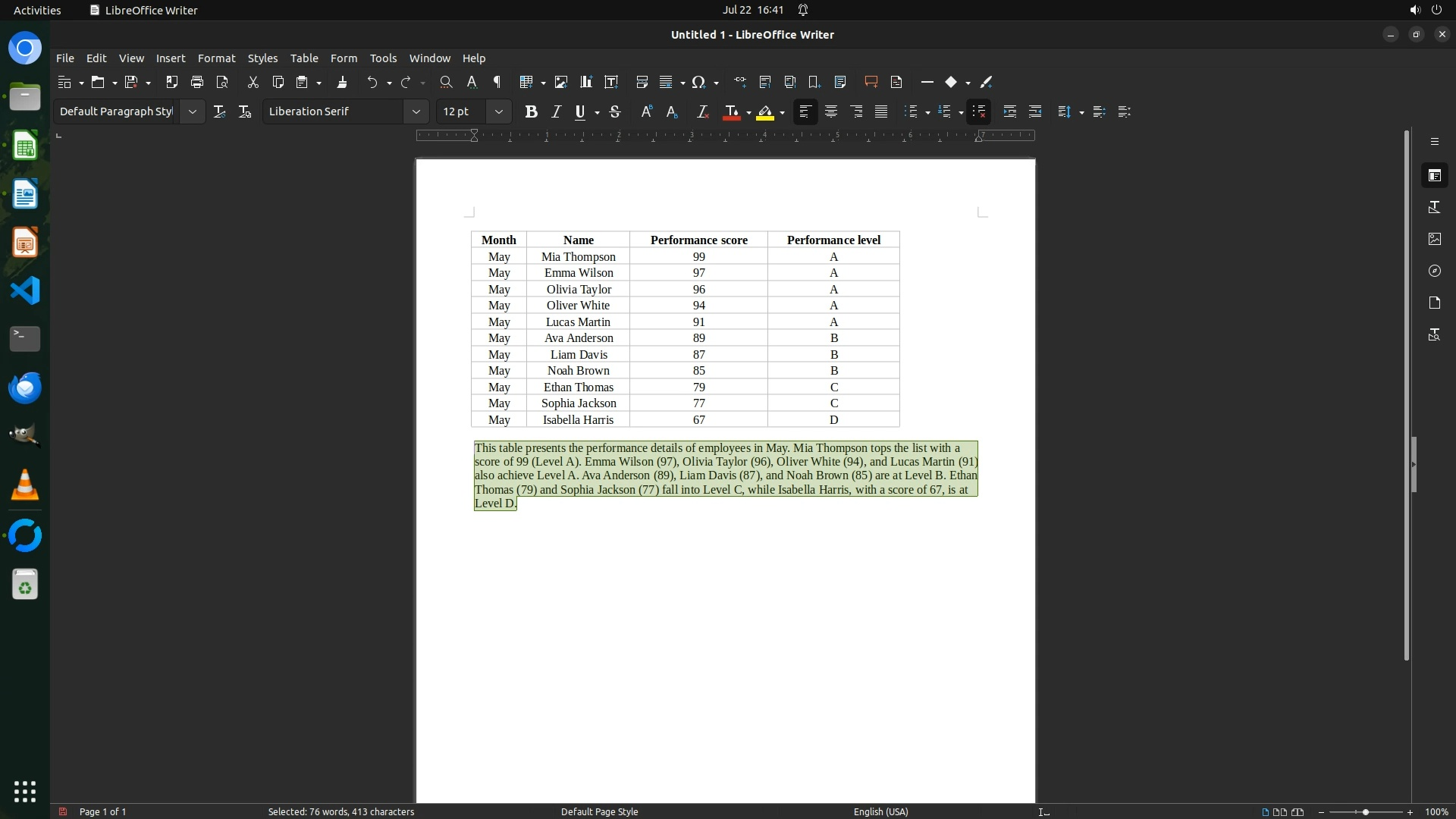Expand the paragraph style dropdown
Screen dimensions: 1456x819
(x=193, y=111)
